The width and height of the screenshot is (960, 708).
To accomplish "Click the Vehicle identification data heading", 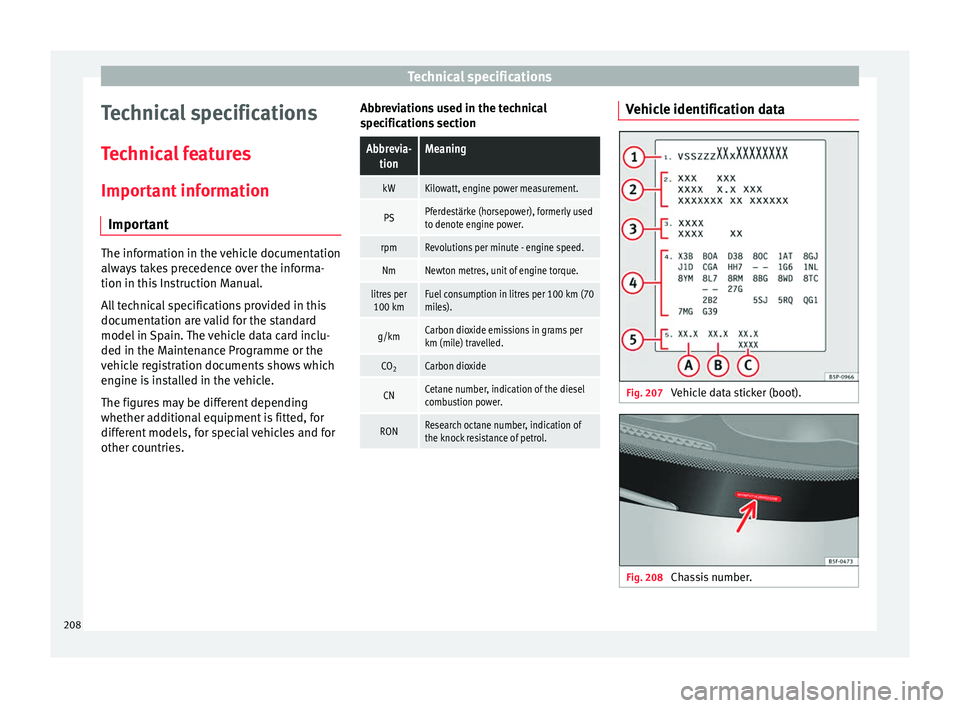I will tap(705, 110).
